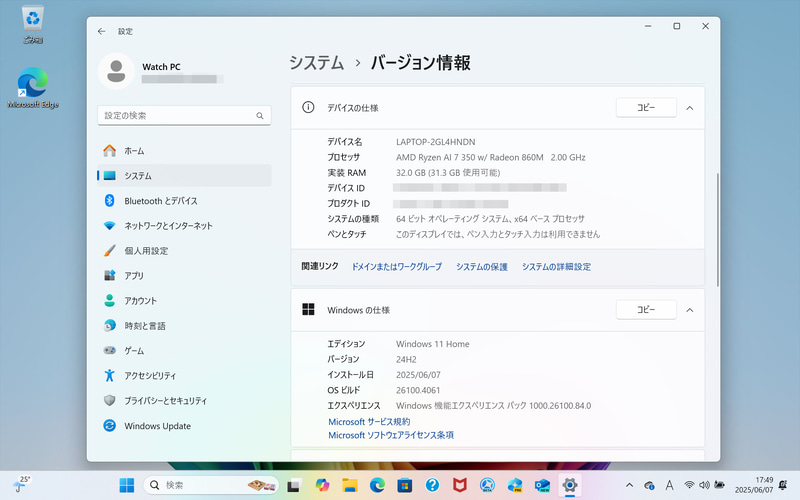800x500 pixels.
Task: Click the info icon beside デバイスの仕様
Action: coord(308,107)
